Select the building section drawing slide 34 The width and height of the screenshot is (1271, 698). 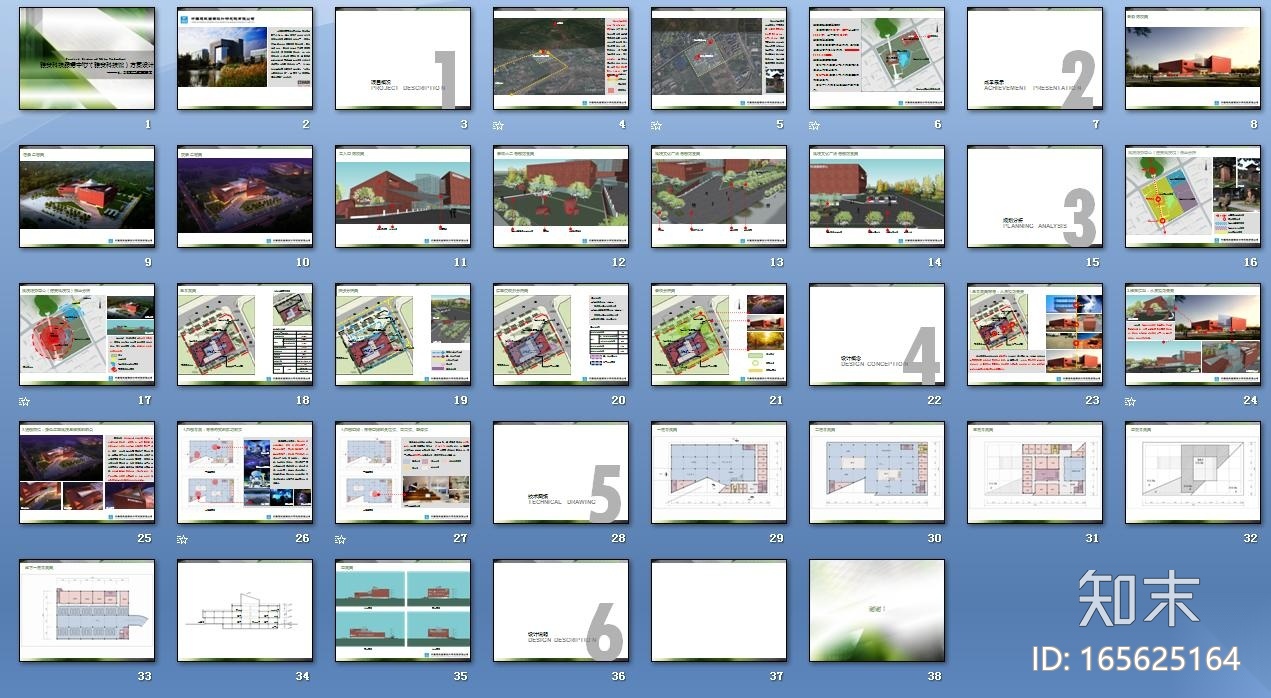click(244, 610)
